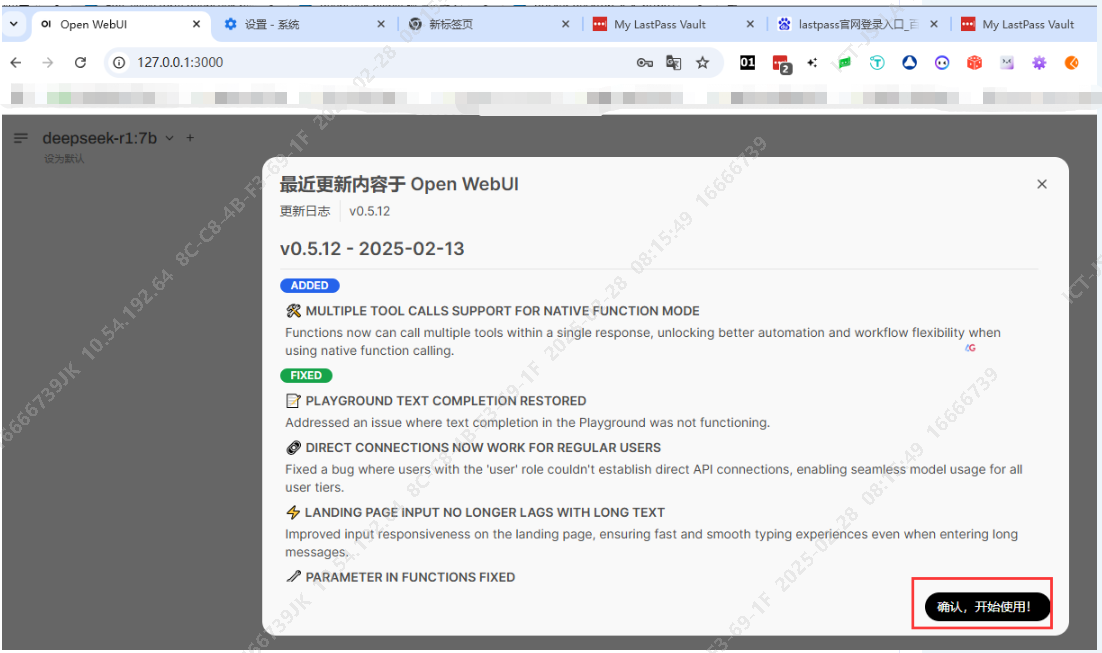1102x653 pixels.
Task: Close the changelog dialog with X
Action: pos(1042,184)
